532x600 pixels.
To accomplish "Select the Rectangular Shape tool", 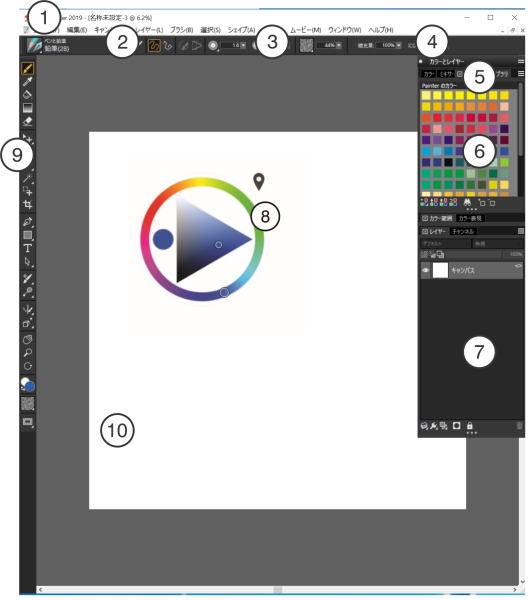I will tap(28, 235).
